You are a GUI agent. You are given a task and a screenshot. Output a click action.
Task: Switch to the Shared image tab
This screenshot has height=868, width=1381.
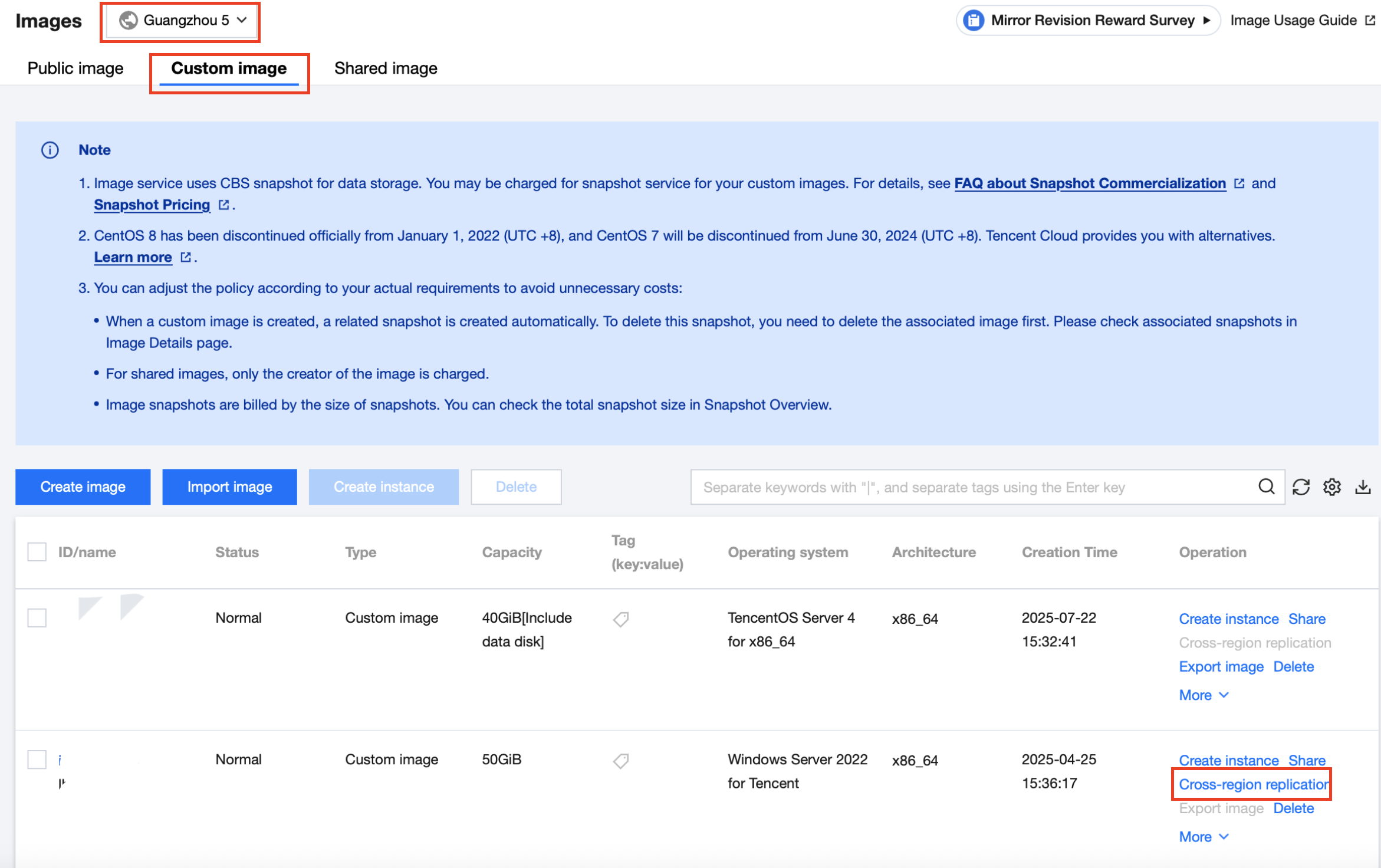point(386,68)
